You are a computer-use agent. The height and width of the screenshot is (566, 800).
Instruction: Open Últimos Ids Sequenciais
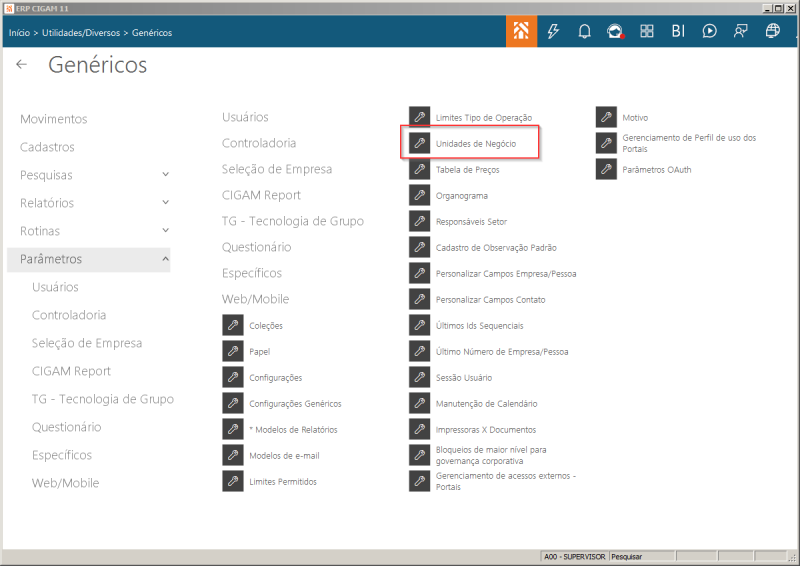[x=480, y=326]
